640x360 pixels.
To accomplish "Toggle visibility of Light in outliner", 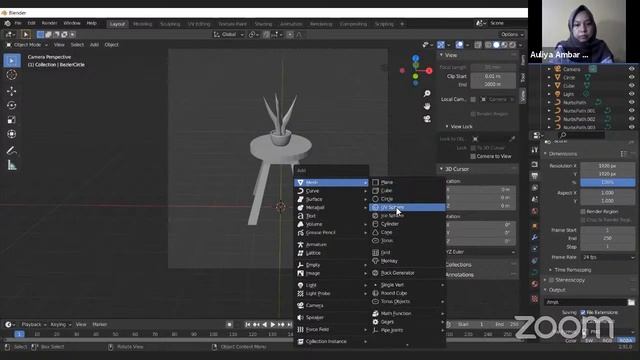I will tap(631, 94).
